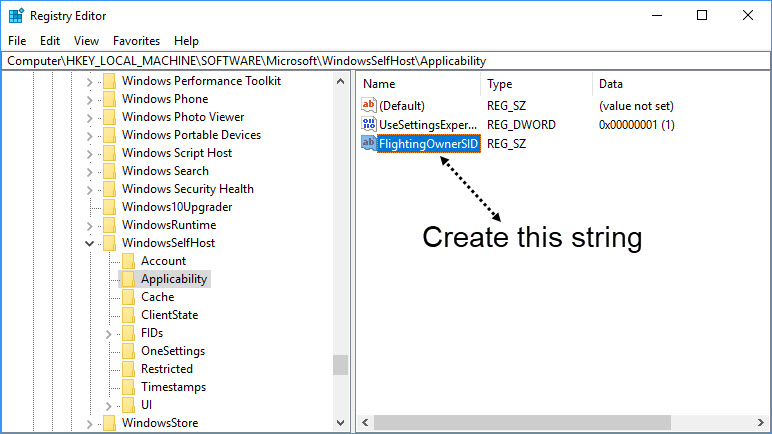Click the FIDs folder icon
Viewport: 772px width, 434px height.
[129, 333]
